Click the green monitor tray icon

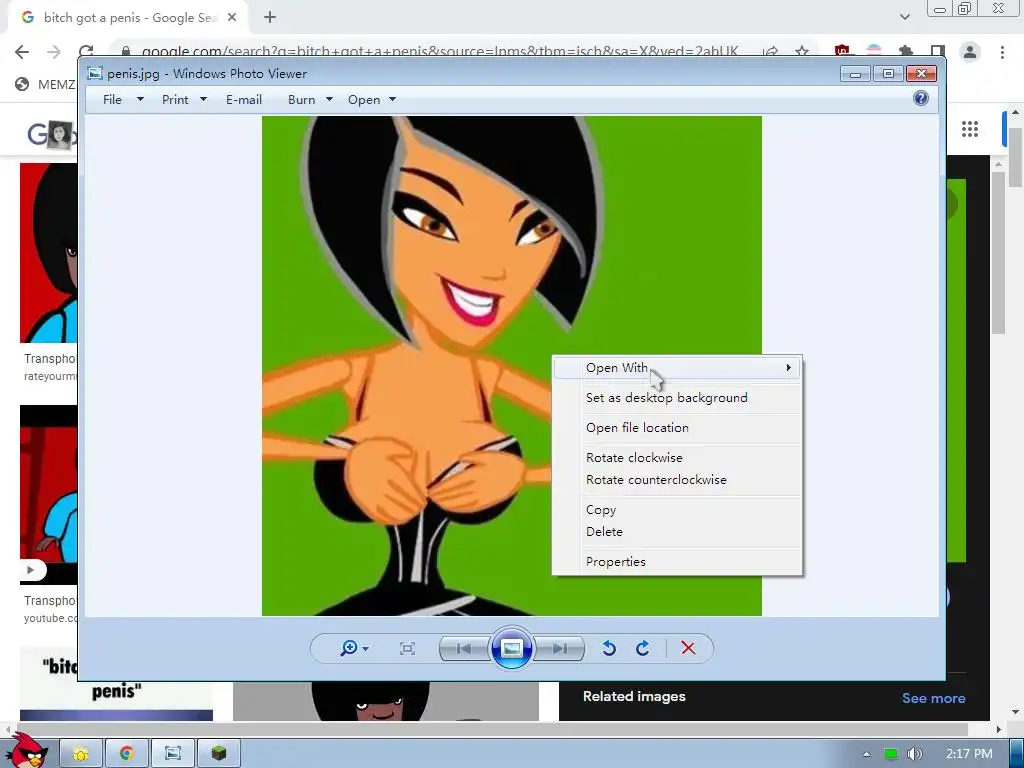[x=890, y=754]
